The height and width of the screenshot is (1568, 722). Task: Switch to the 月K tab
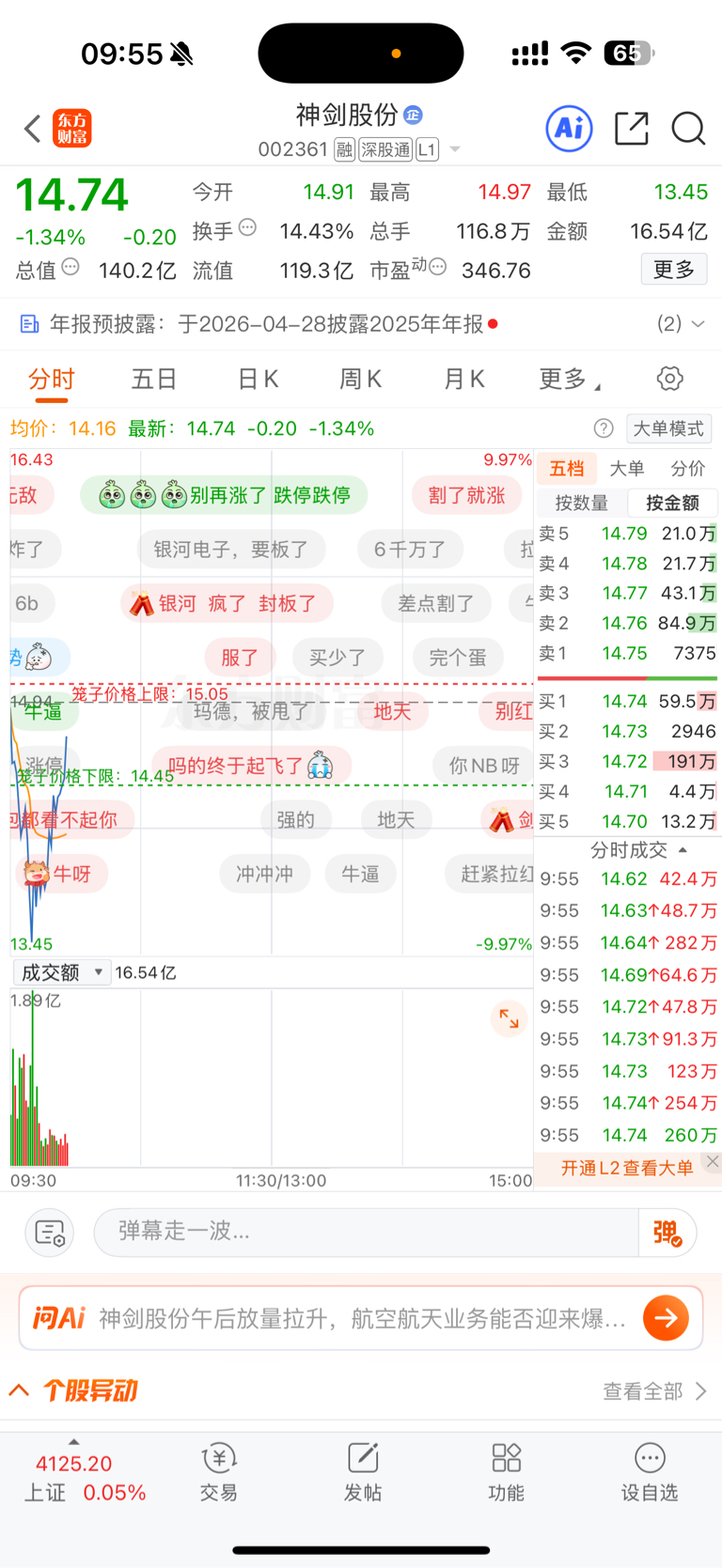463,379
